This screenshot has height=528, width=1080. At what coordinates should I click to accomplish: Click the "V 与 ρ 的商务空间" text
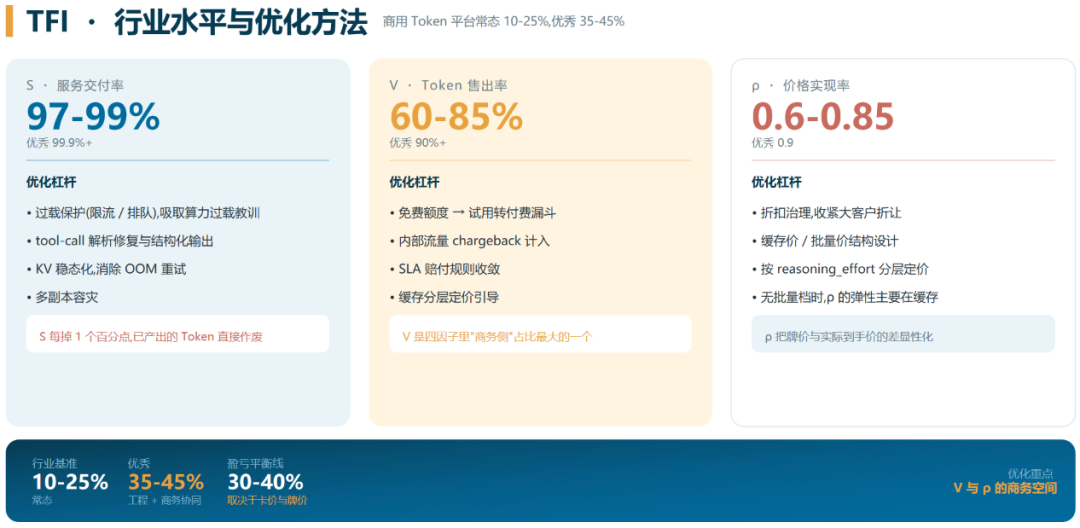pos(1005,488)
